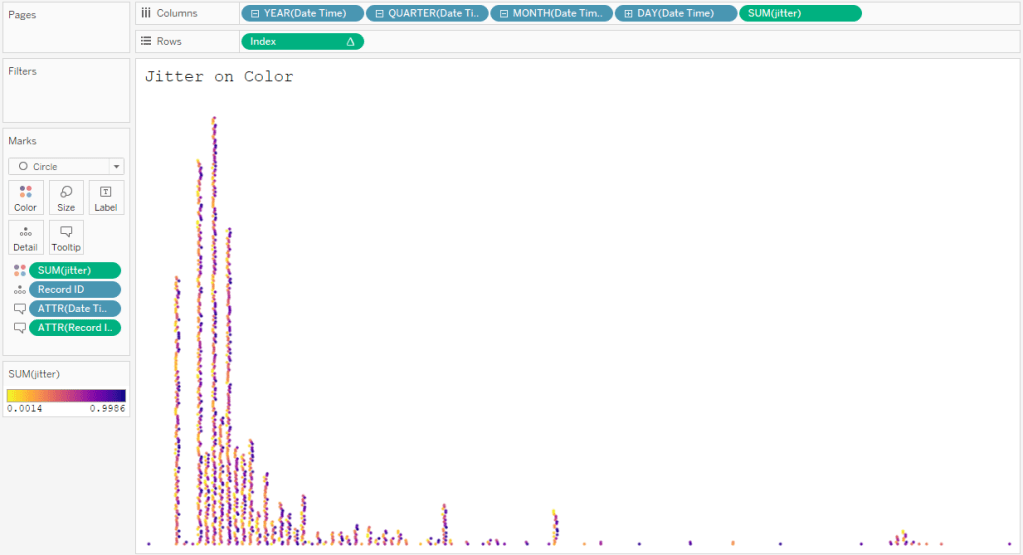Select the Detail mark property button
Screen dimensions: 1023x555
coord(25,237)
